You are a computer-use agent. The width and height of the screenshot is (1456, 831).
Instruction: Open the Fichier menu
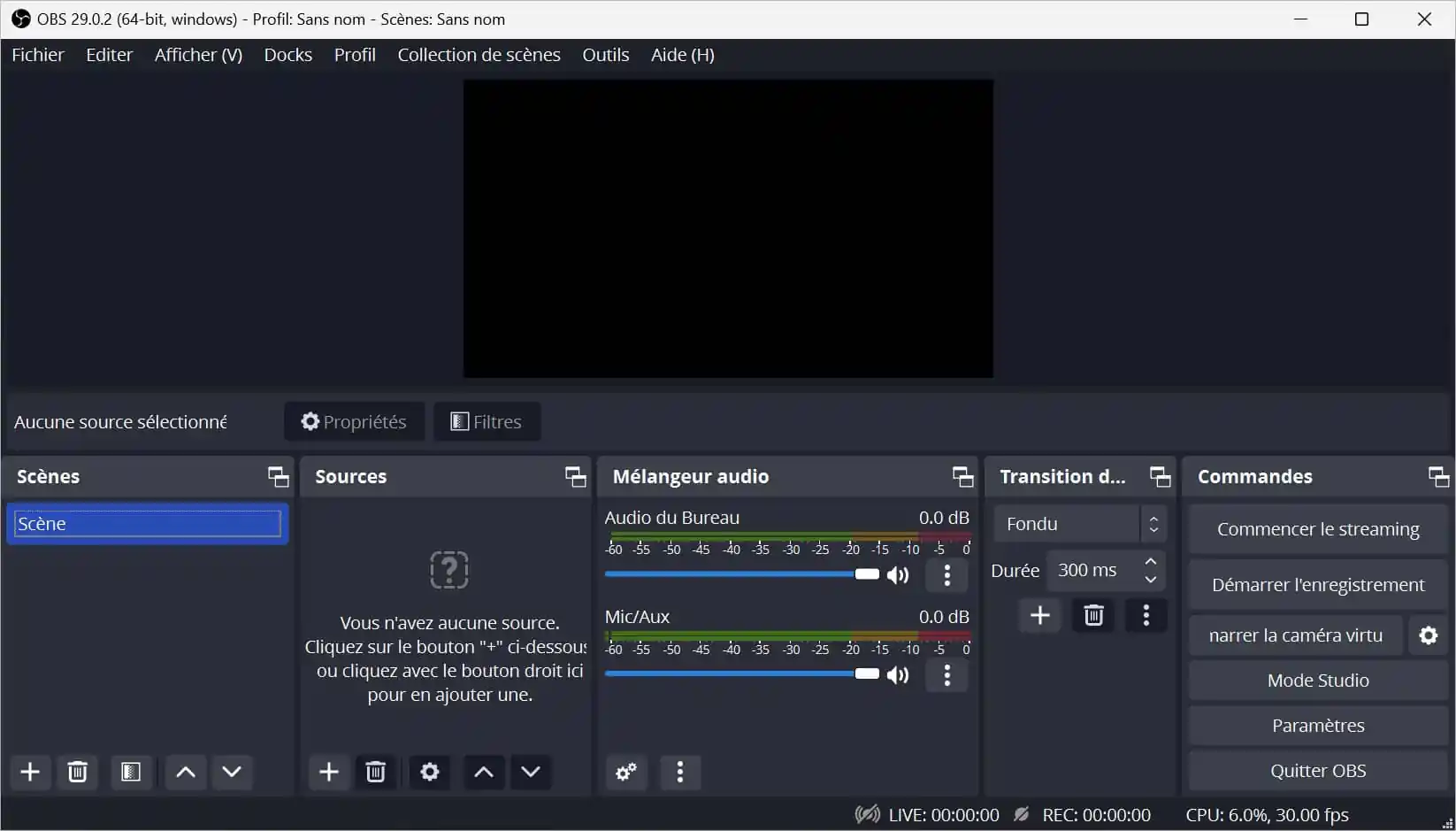38,55
